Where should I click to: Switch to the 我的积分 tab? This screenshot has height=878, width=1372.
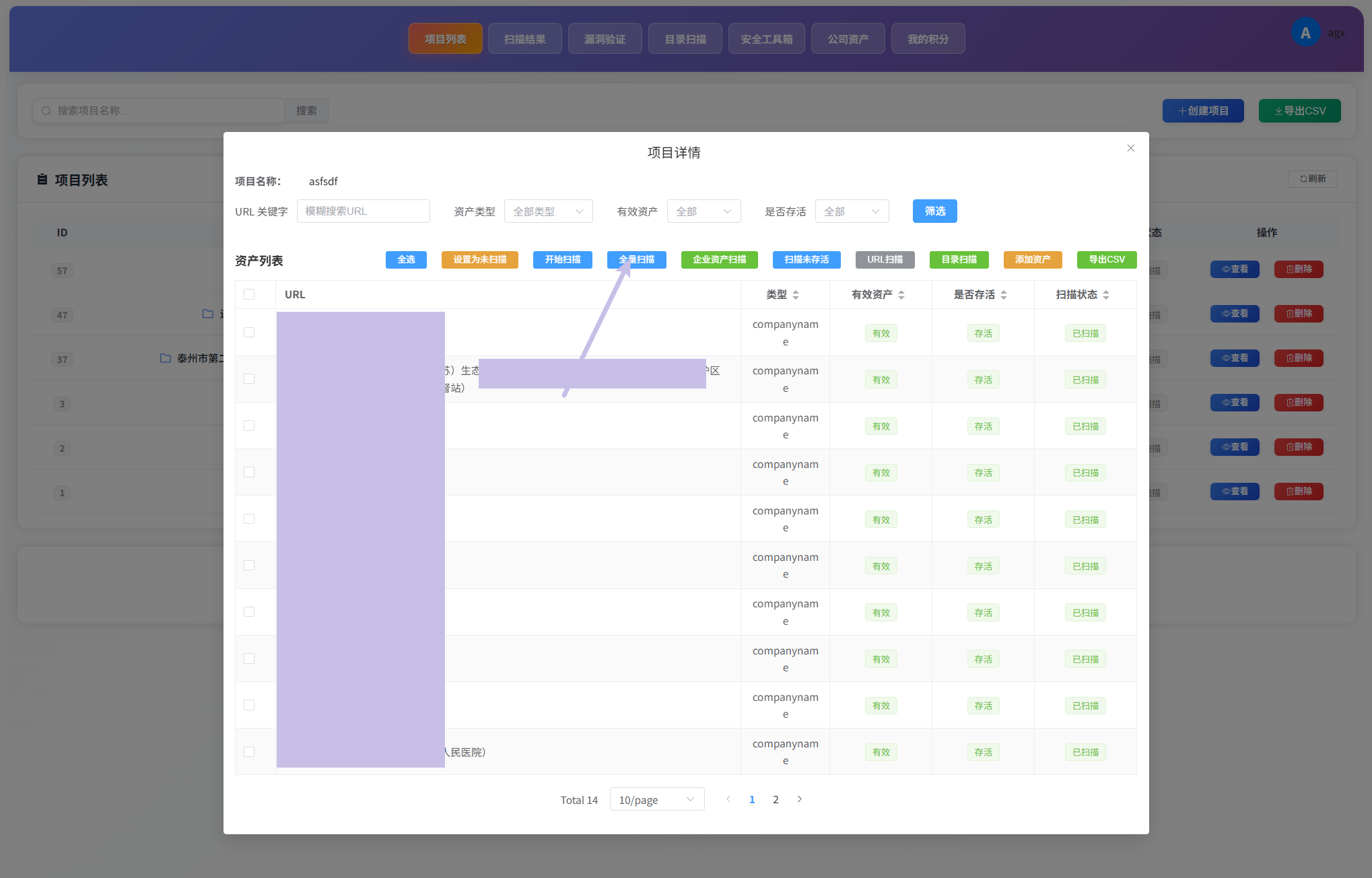pyautogui.click(x=928, y=39)
